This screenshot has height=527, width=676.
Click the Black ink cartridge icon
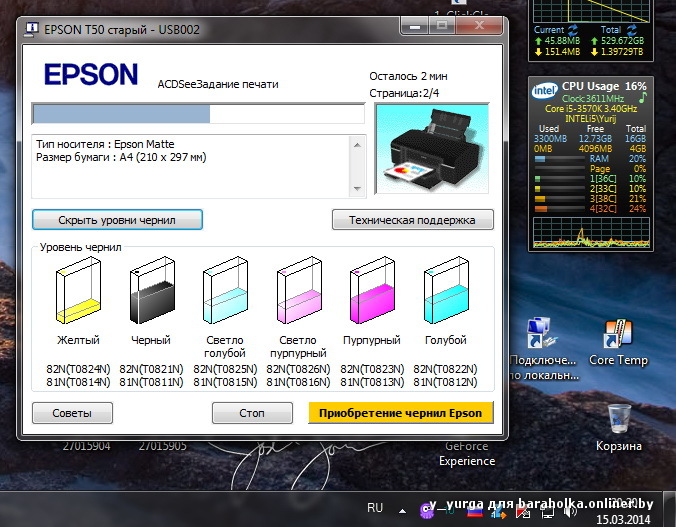pyautogui.click(x=152, y=290)
